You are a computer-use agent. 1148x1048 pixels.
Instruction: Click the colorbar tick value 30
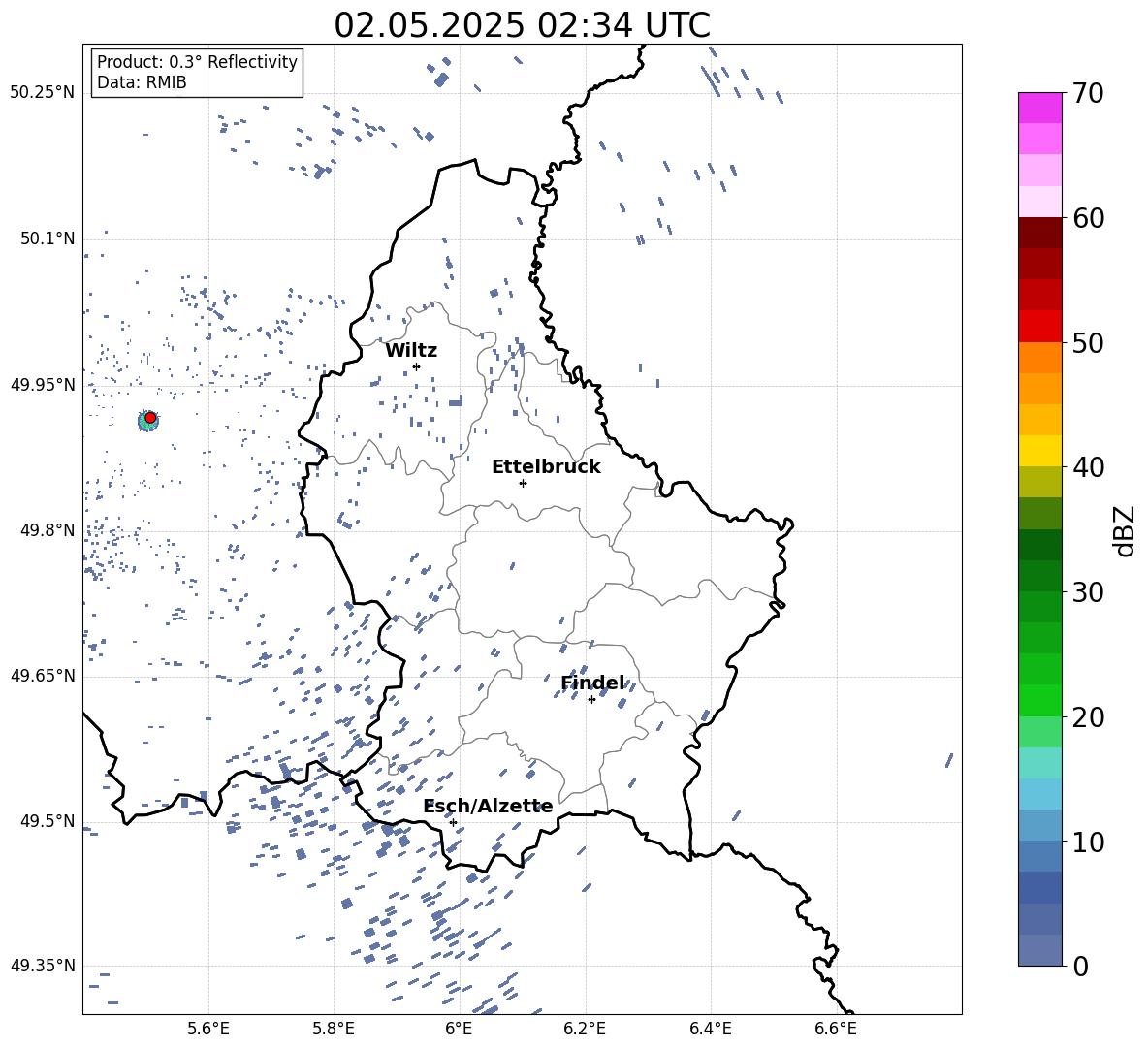(x=1088, y=592)
